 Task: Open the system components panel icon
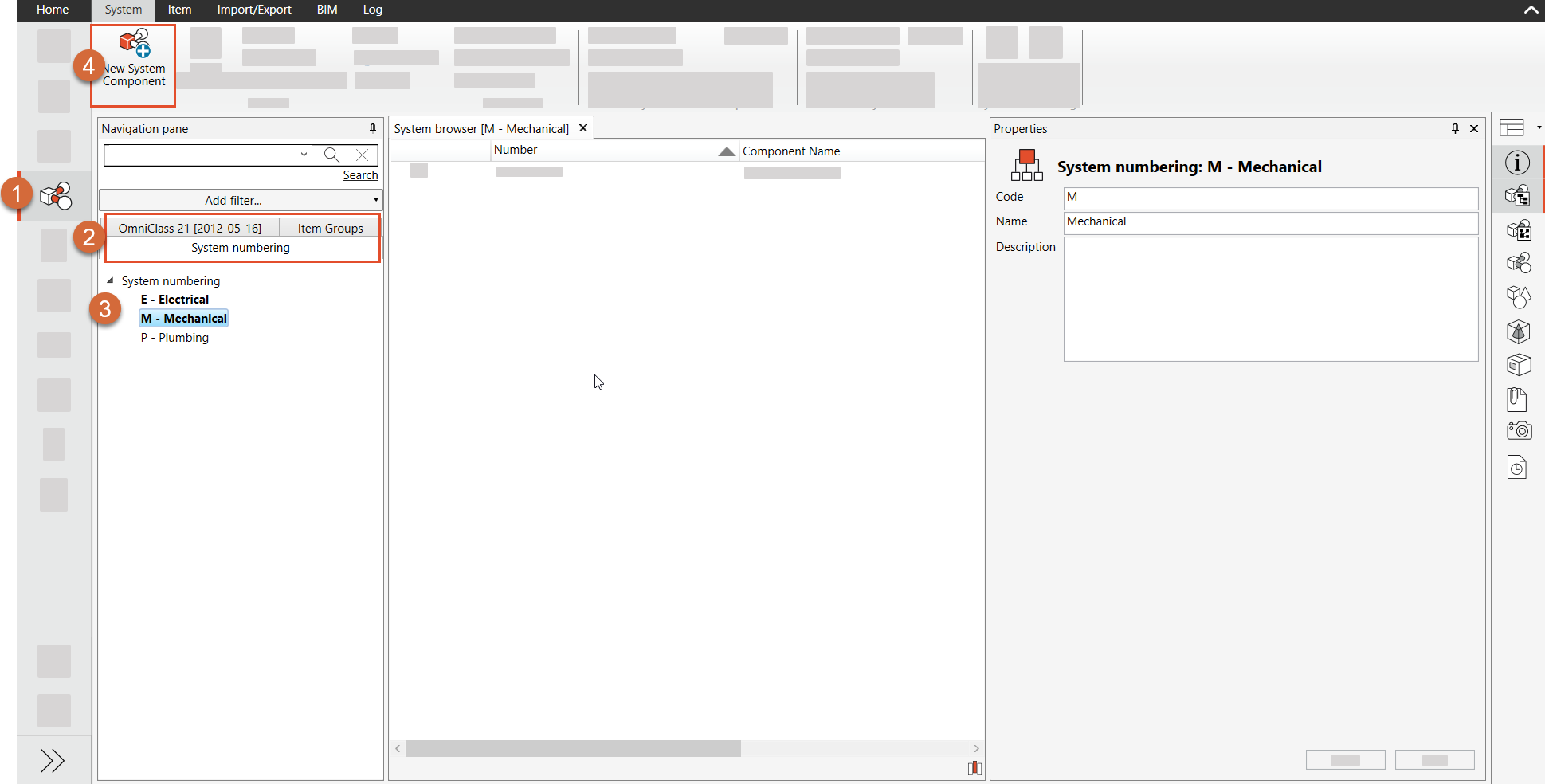click(1518, 195)
